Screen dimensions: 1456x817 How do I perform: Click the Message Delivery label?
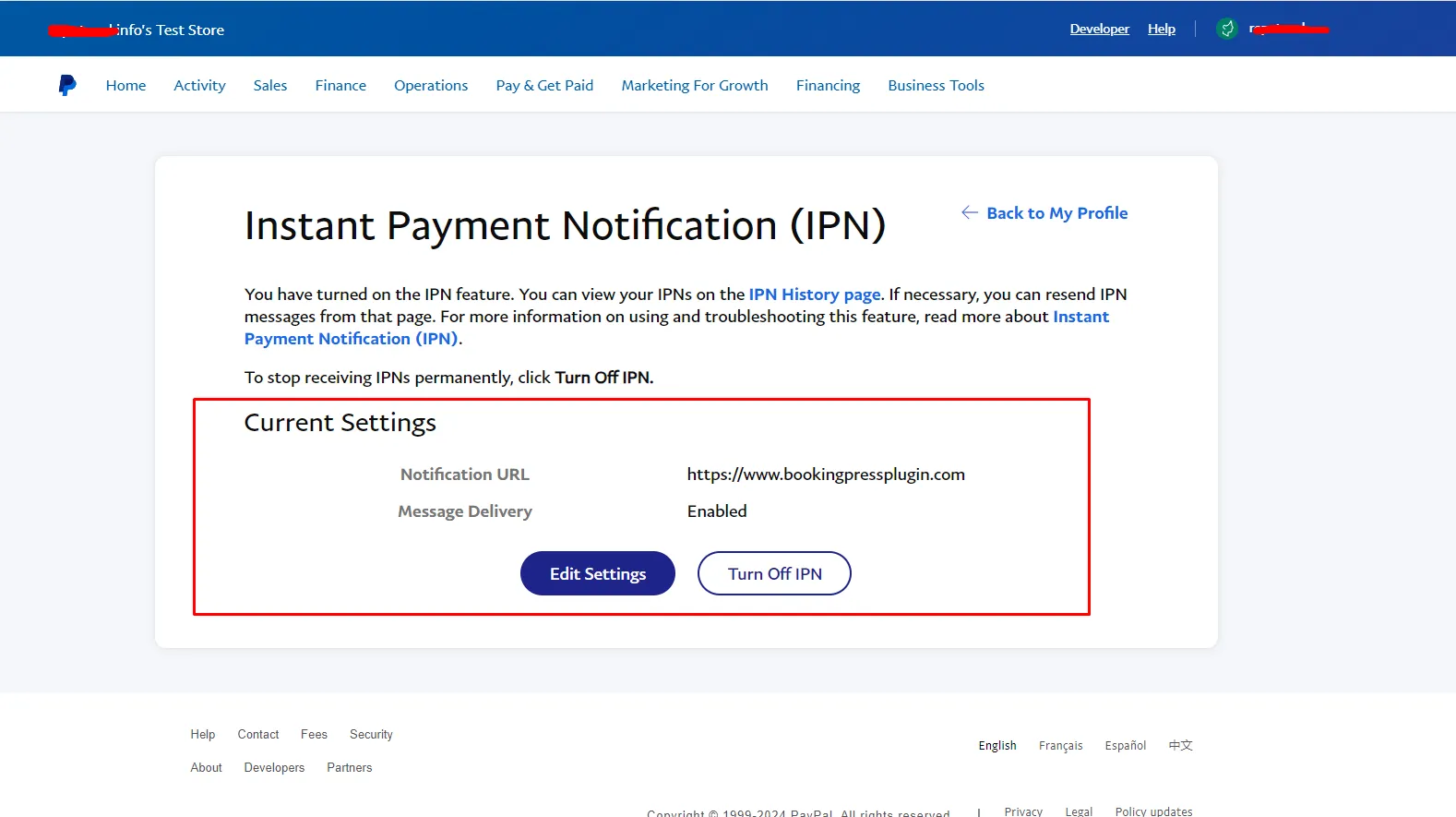[x=465, y=511]
